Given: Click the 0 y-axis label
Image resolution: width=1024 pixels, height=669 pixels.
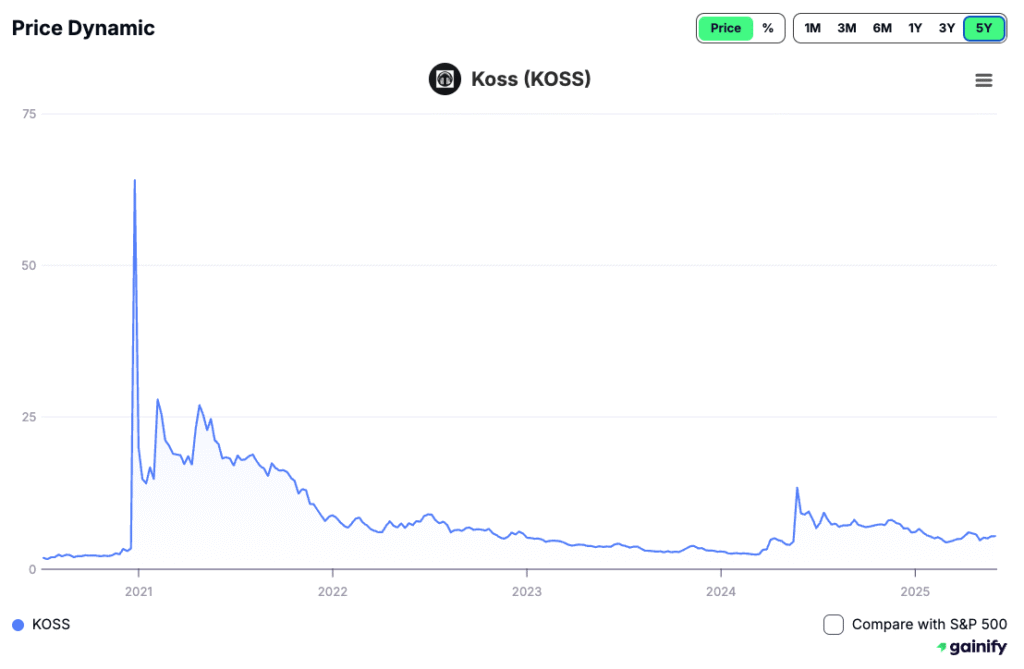Looking at the screenshot, I should [x=32, y=569].
